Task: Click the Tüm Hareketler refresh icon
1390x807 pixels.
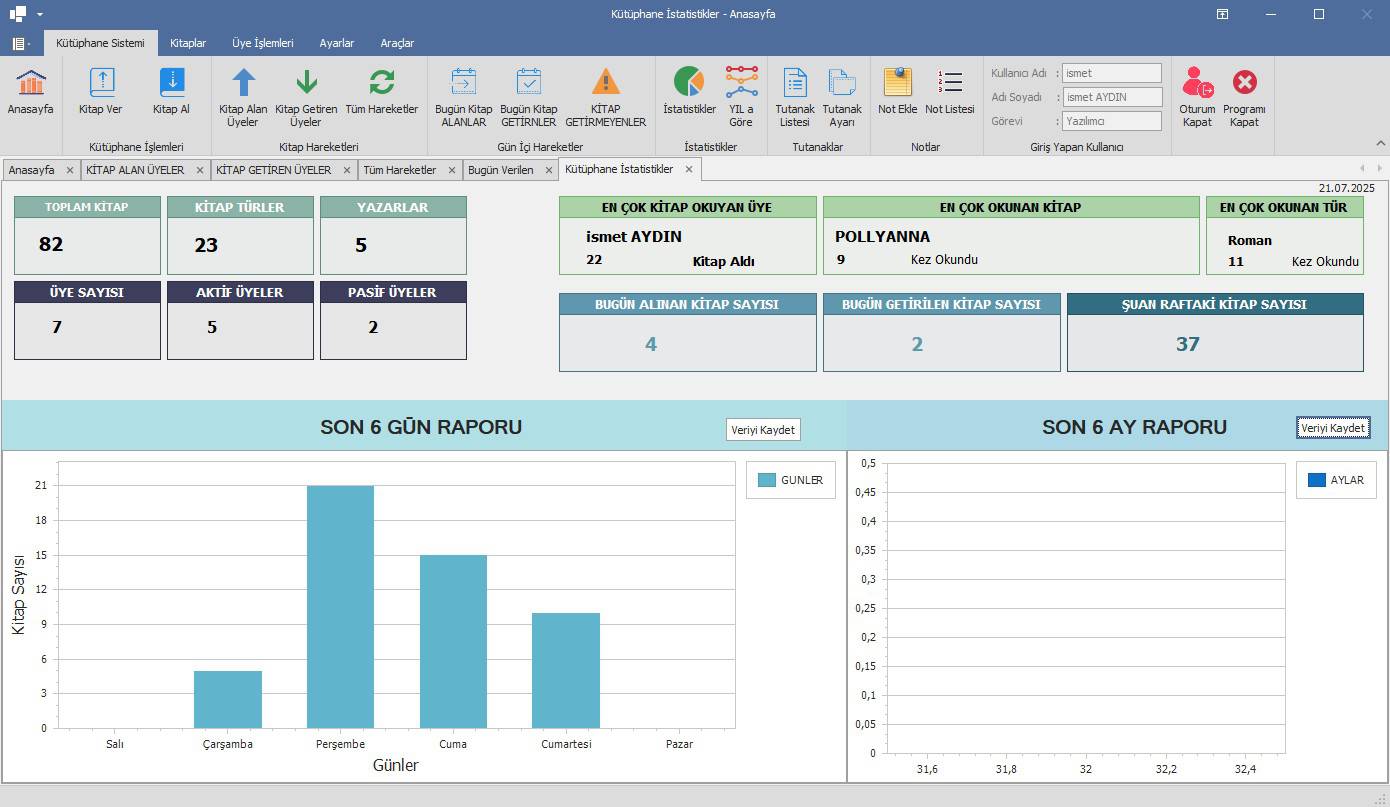Action: pos(381,83)
